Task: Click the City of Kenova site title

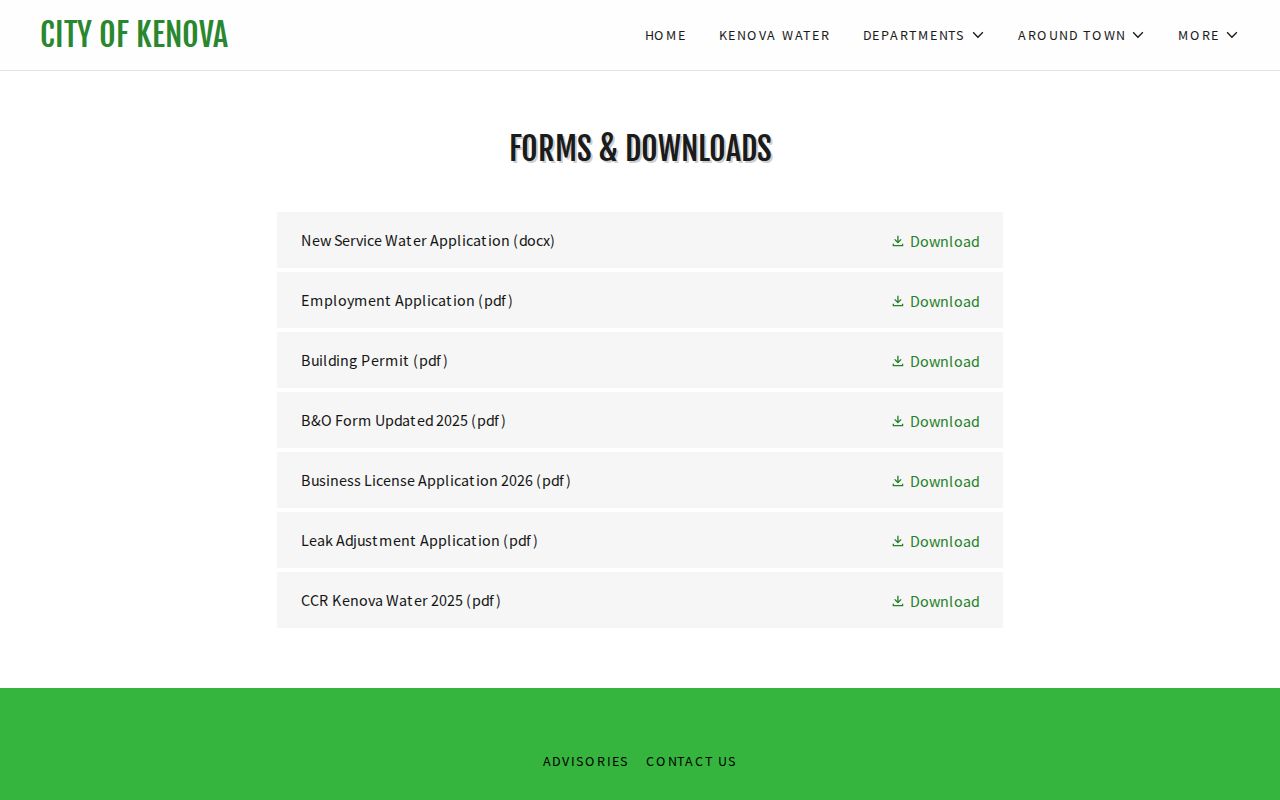Action: [x=134, y=35]
